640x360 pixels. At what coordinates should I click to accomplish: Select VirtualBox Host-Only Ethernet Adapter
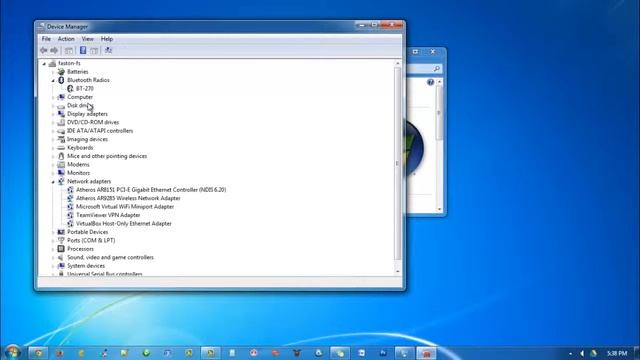tap(124, 224)
